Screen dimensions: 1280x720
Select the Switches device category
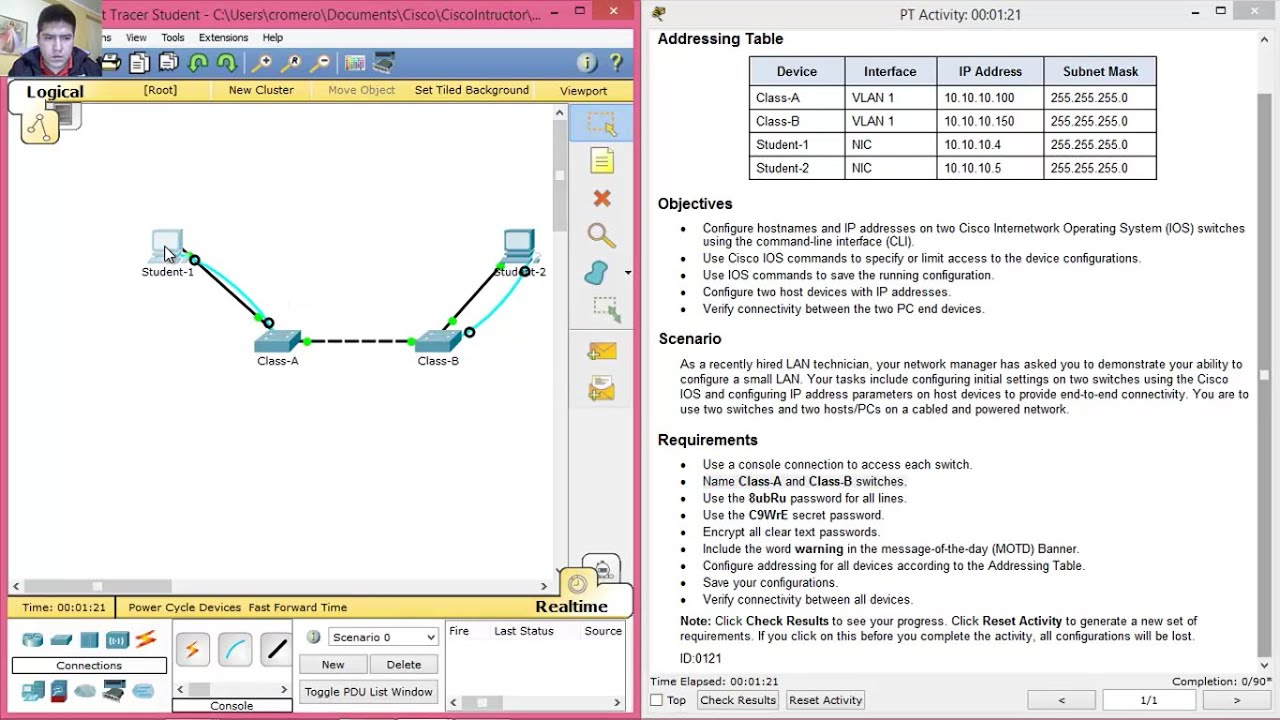click(x=61, y=640)
